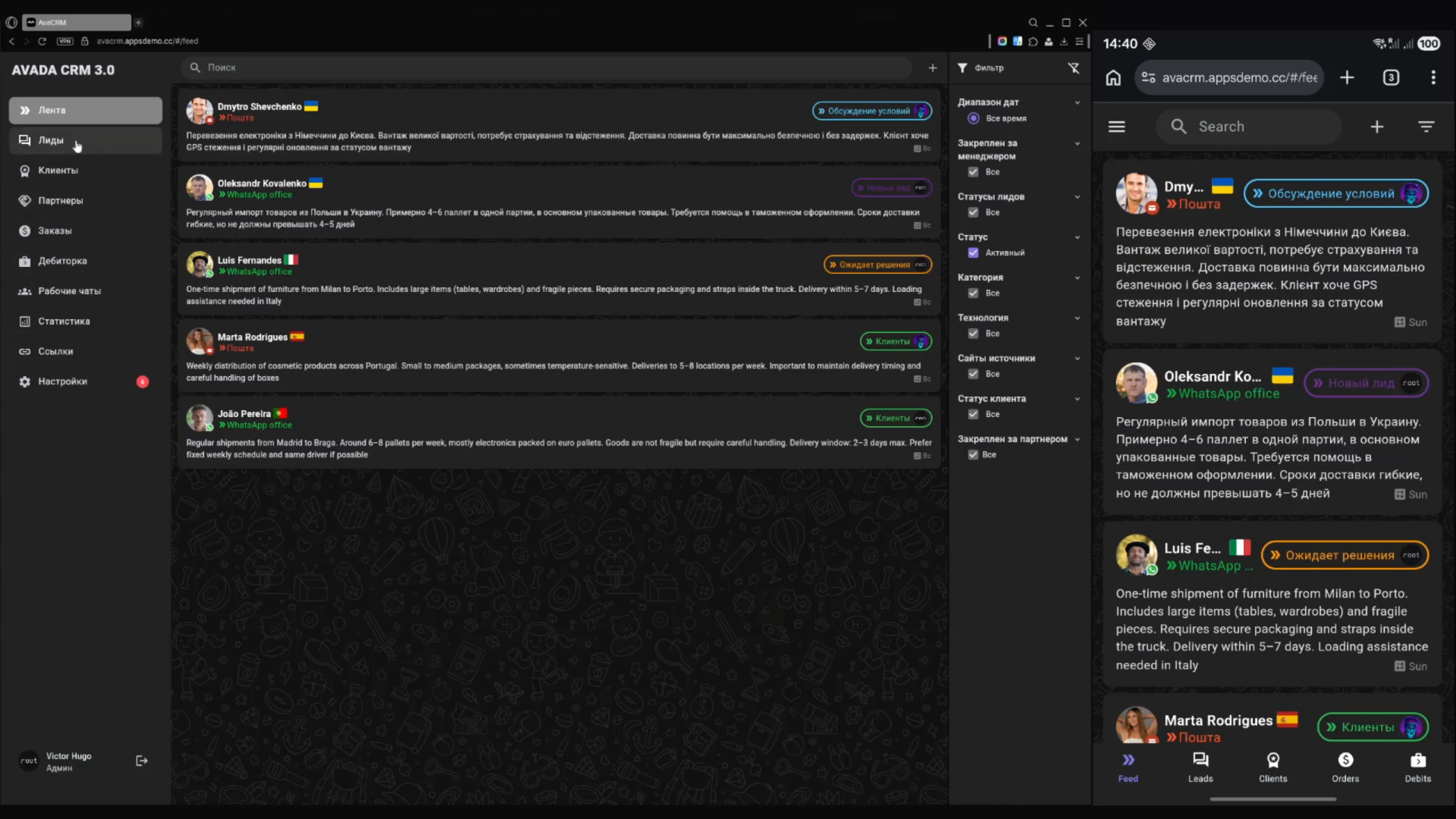
Task: Open 'Лиды' in the sidebar menu
Action: (x=52, y=140)
